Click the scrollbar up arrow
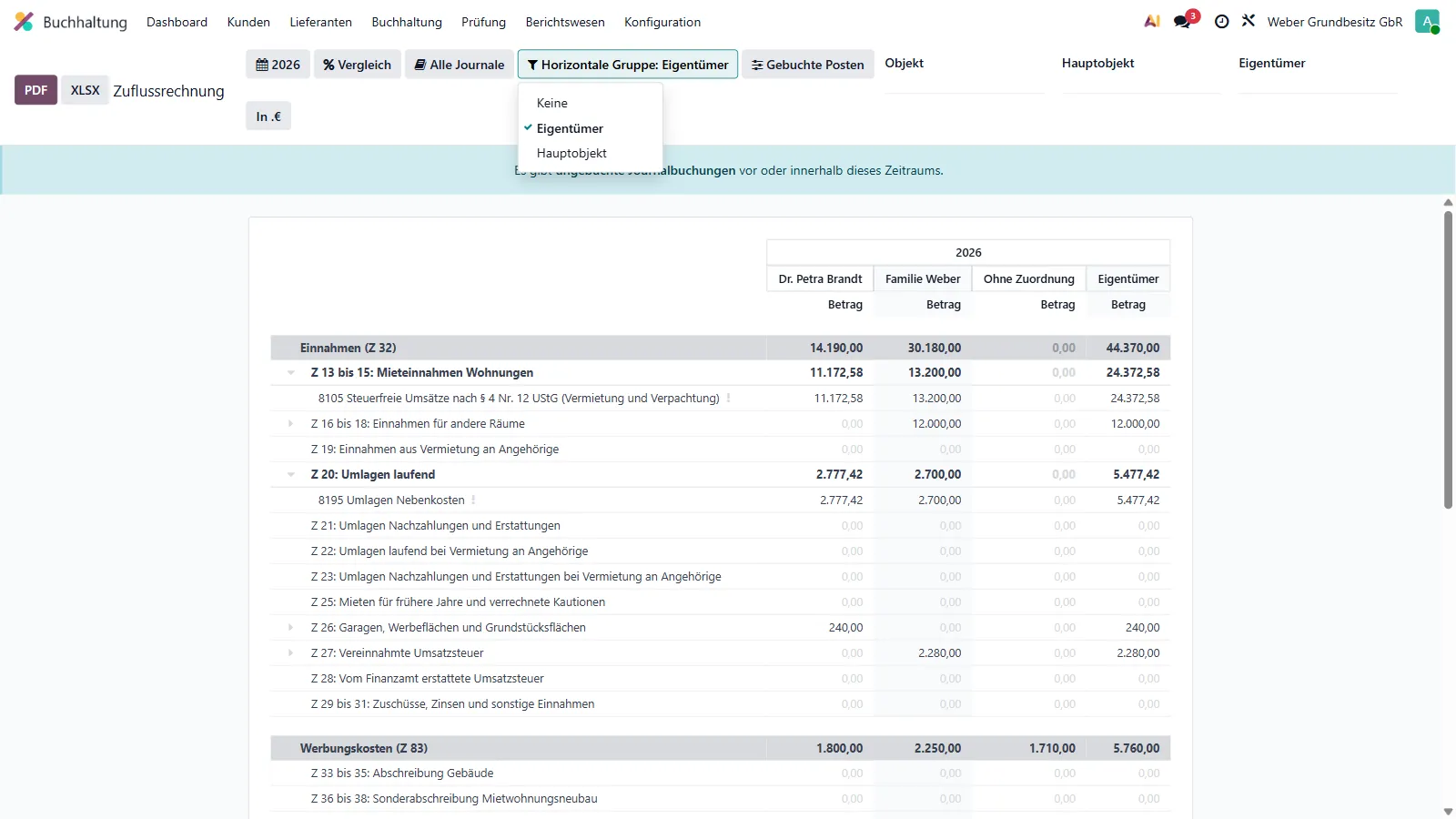The height and width of the screenshot is (819, 1456). click(1448, 203)
